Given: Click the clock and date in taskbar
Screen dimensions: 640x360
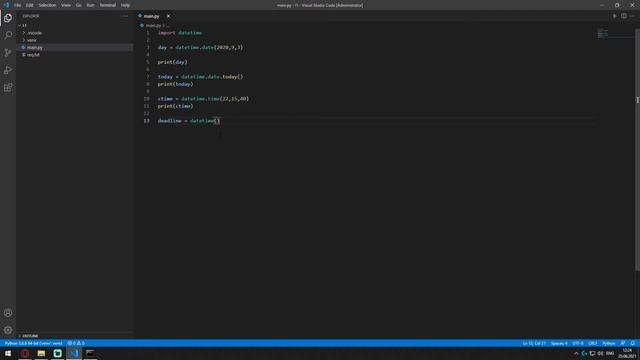Looking at the screenshot, I should (628, 353).
